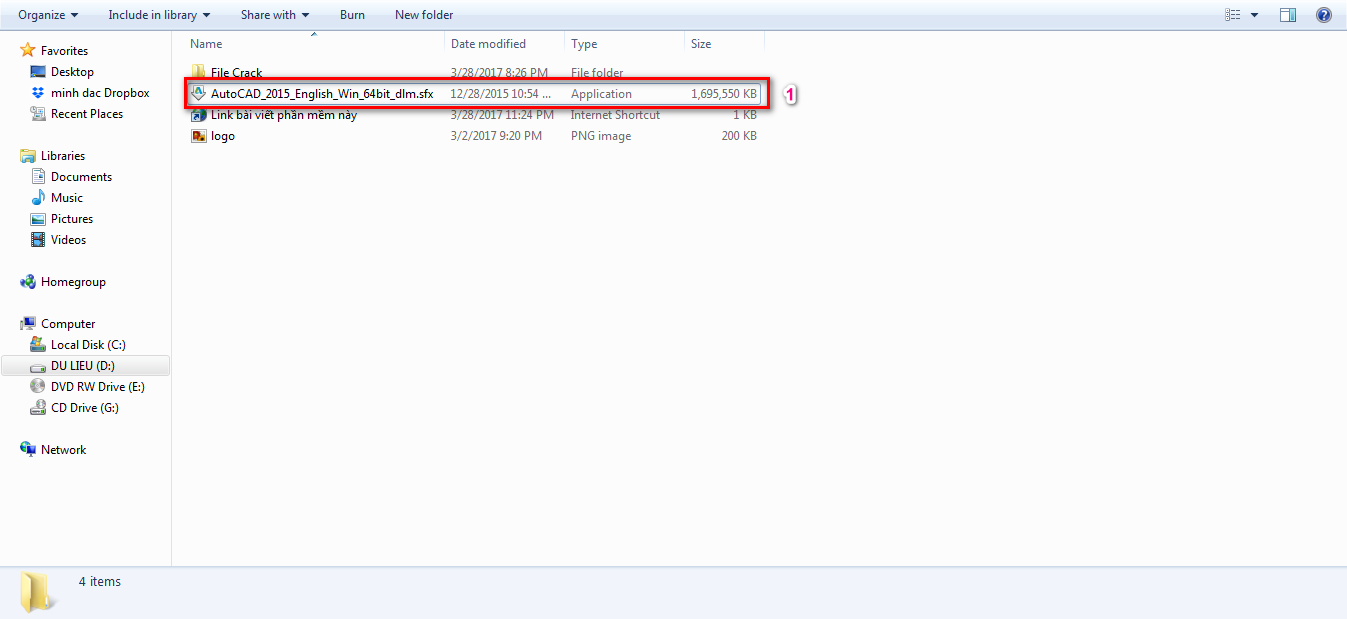Click the Recent Places icon
This screenshot has width=1347, height=619.
(38, 114)
